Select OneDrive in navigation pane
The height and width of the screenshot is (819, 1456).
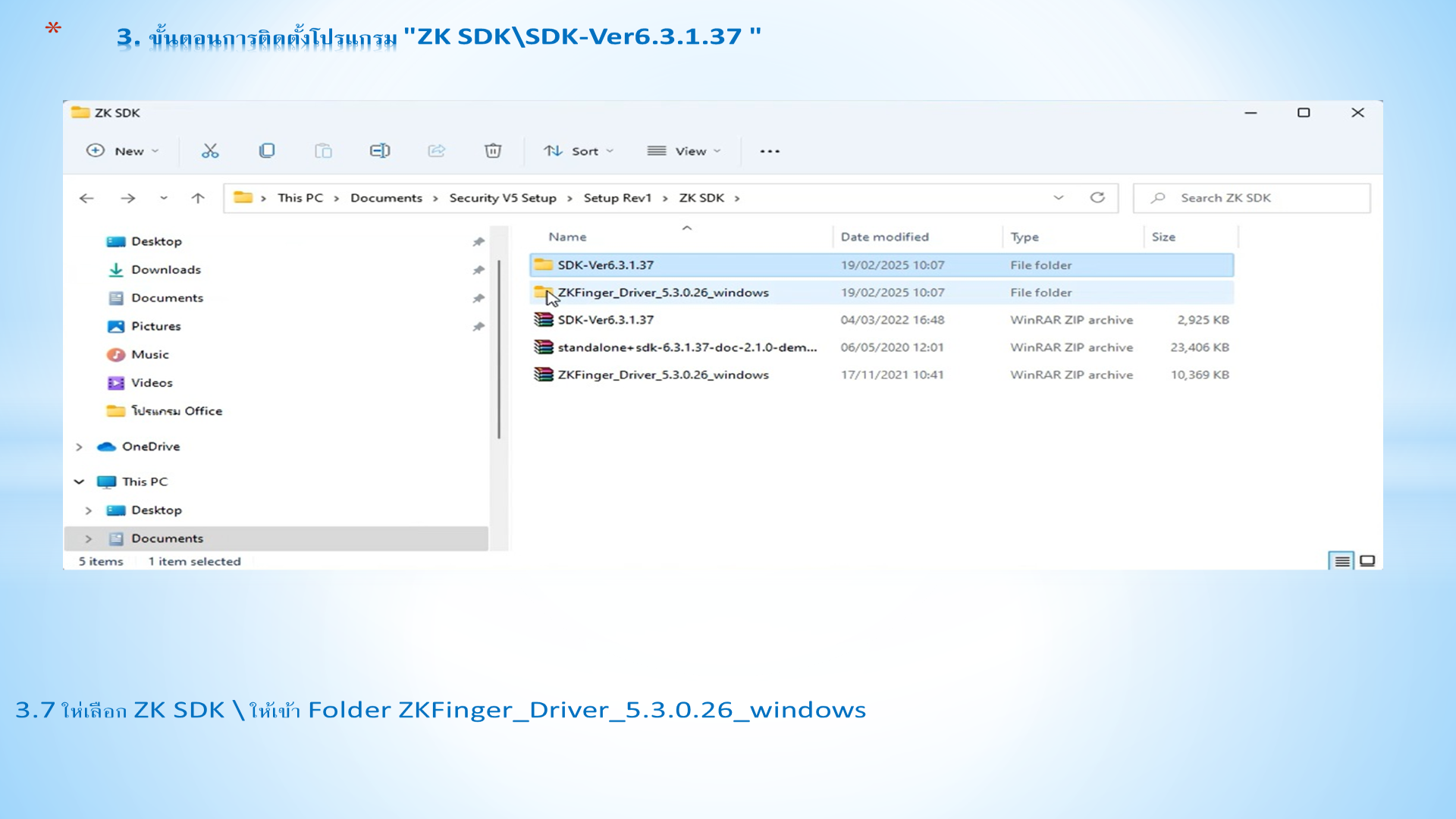click(151, 447)
